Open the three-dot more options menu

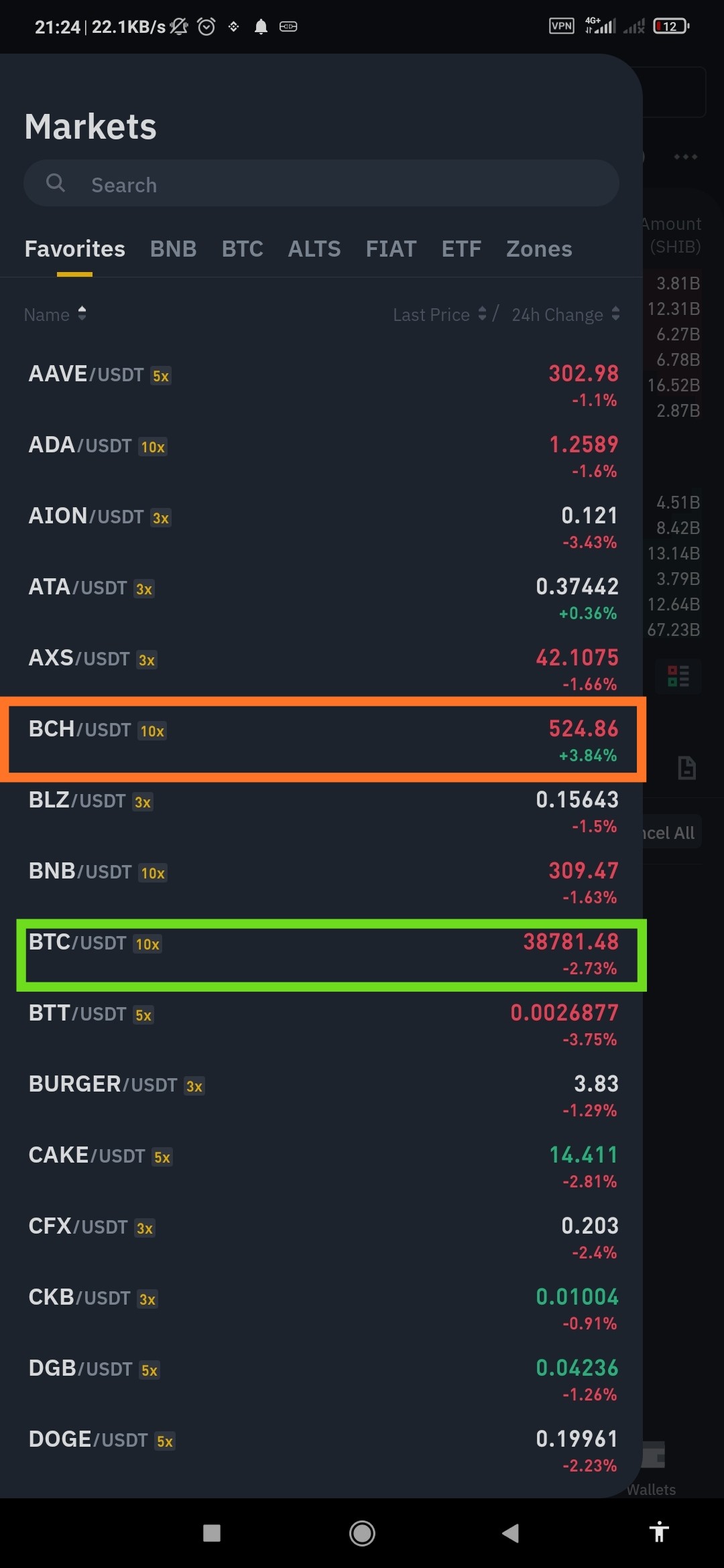tap(685, 157)
